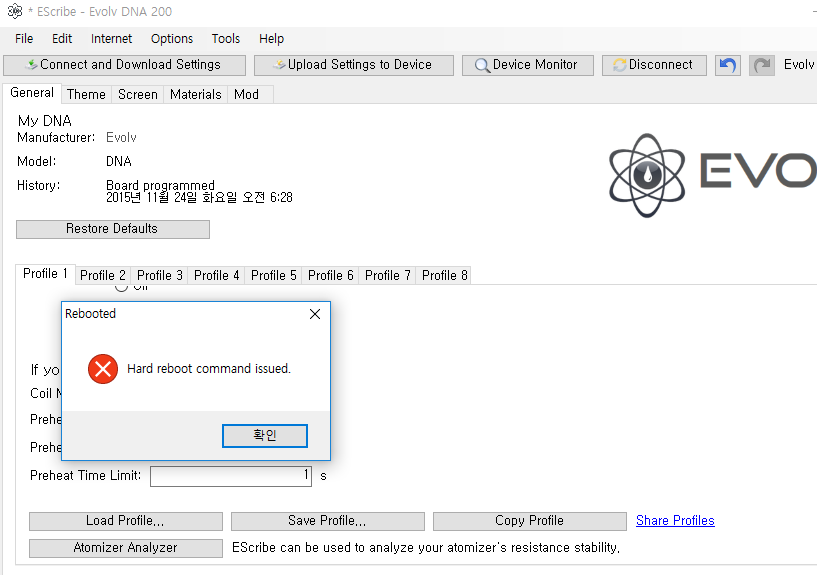817x575 pixels.
Task: Select the Profile 5 tab
Action: (x=274, y=276)
